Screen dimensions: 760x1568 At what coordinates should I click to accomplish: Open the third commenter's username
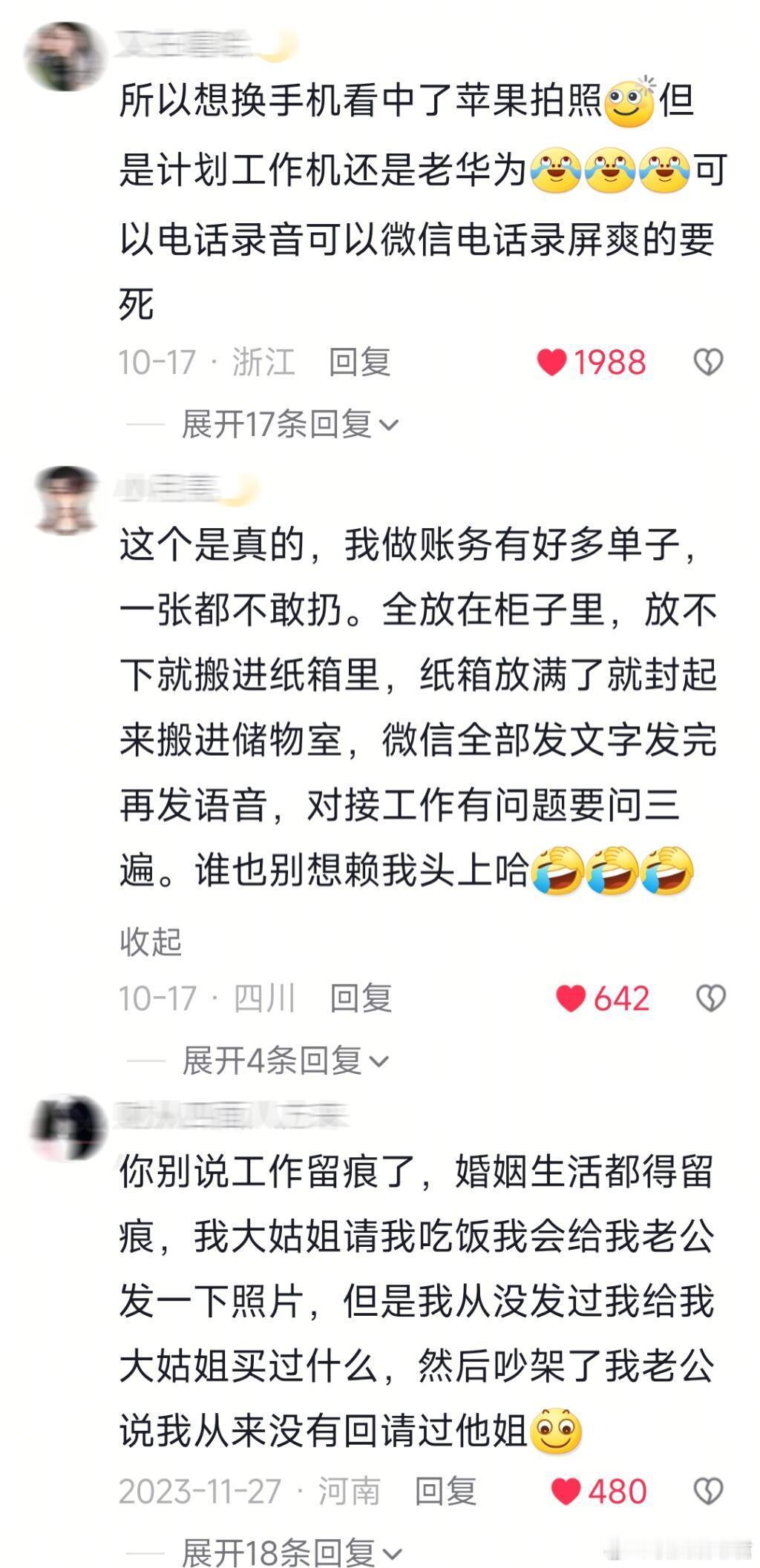230,1116
